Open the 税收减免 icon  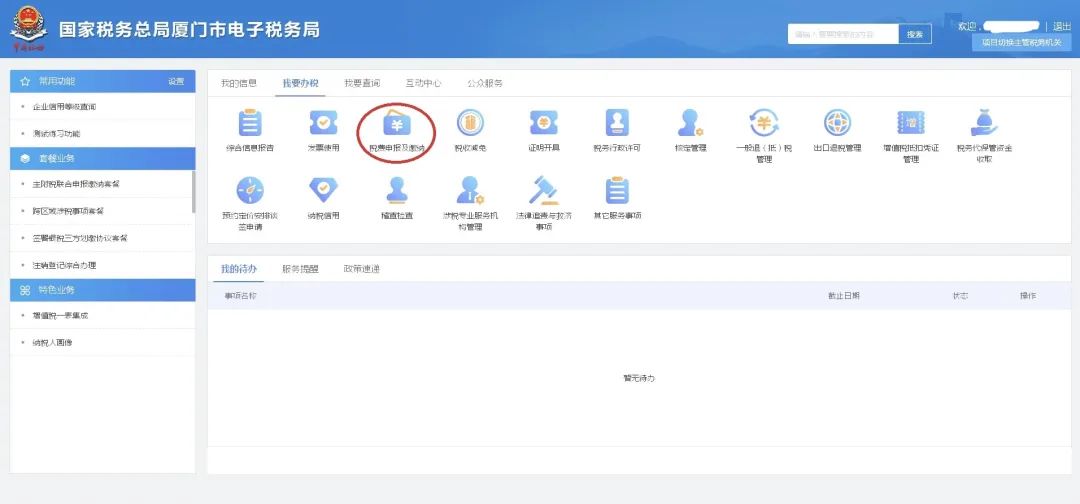[x=470, y=123]
